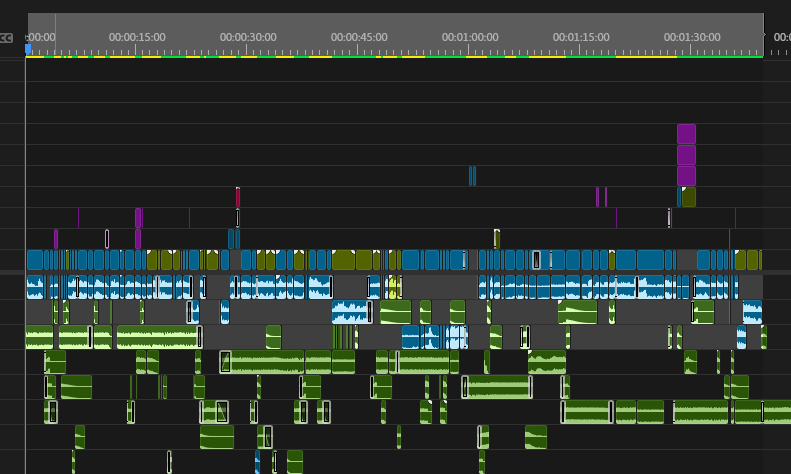Toggle the CC closed captions track icon

6,38
